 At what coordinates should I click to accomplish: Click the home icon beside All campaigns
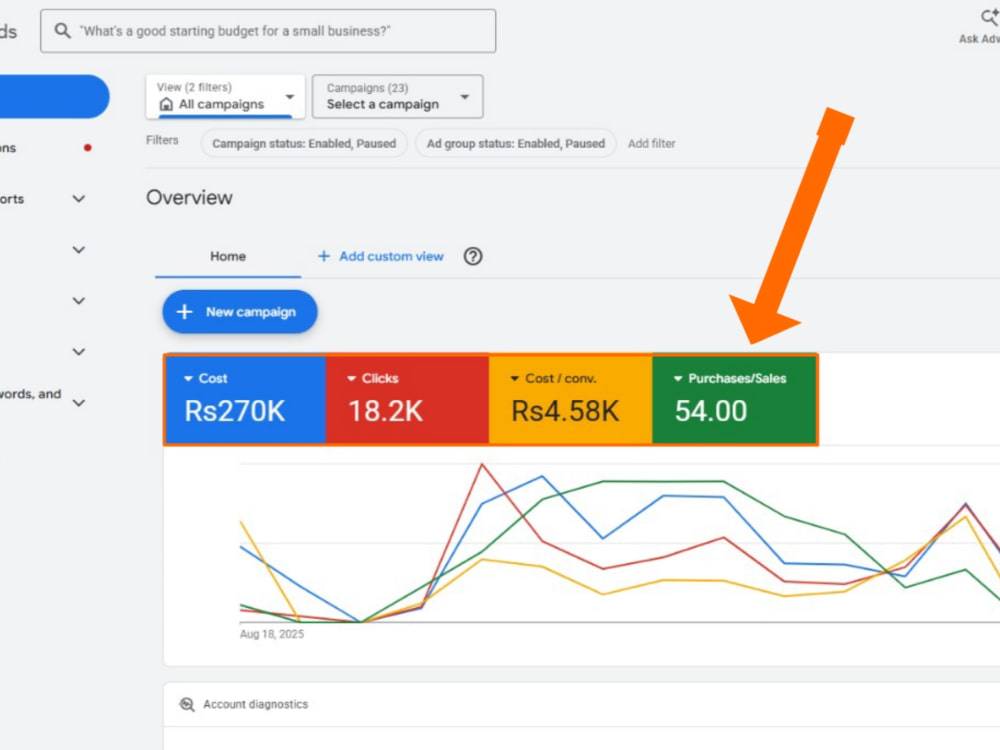point(166,104)
